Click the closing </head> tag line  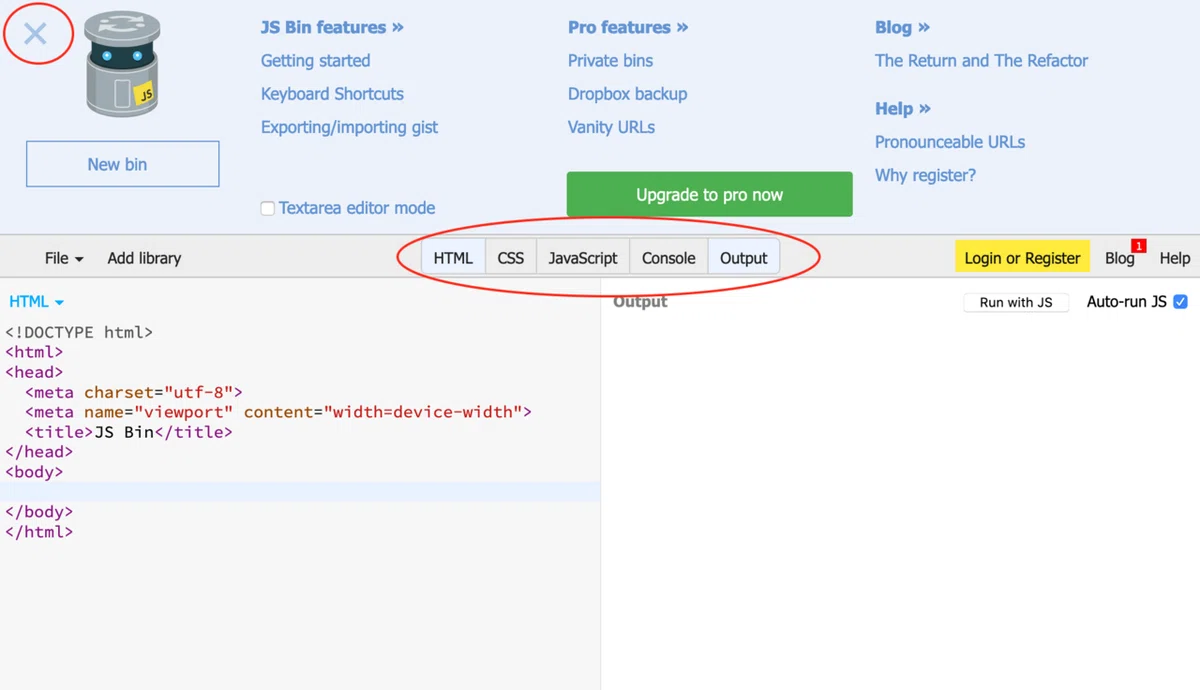[39, 452]
